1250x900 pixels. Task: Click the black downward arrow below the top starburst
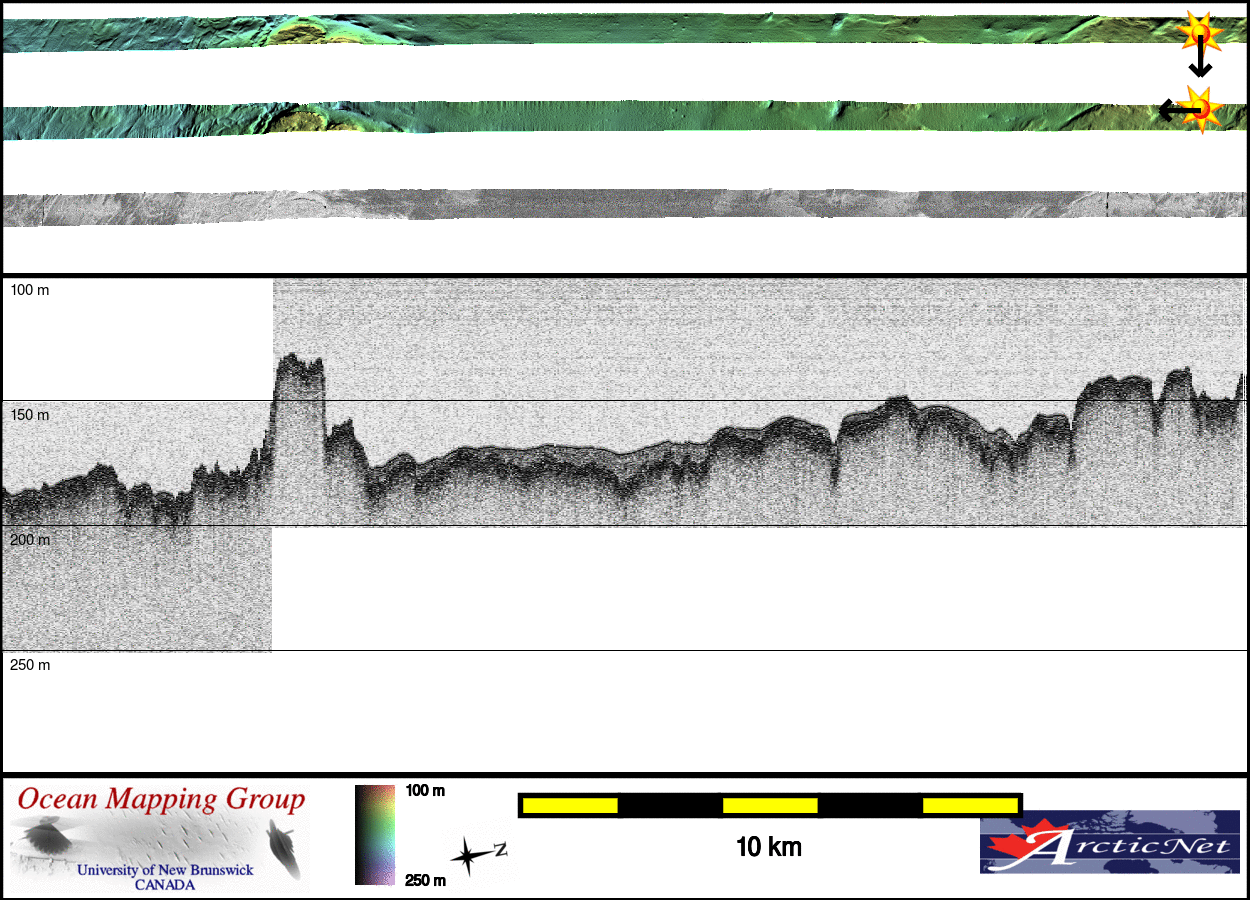(x=1200, y=64)
